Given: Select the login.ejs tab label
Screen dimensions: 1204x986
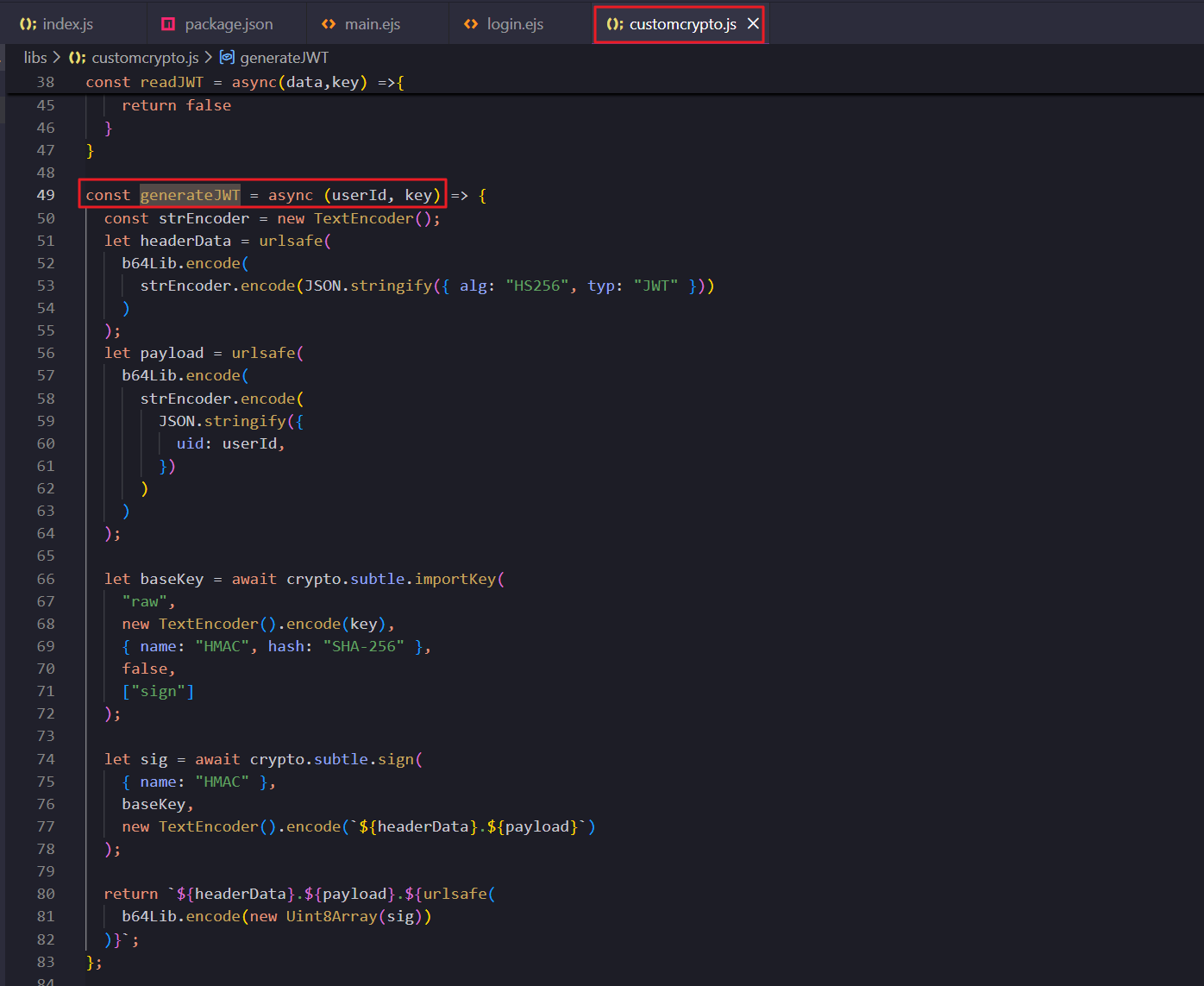Looking at the screenshot, I should 515,24.
